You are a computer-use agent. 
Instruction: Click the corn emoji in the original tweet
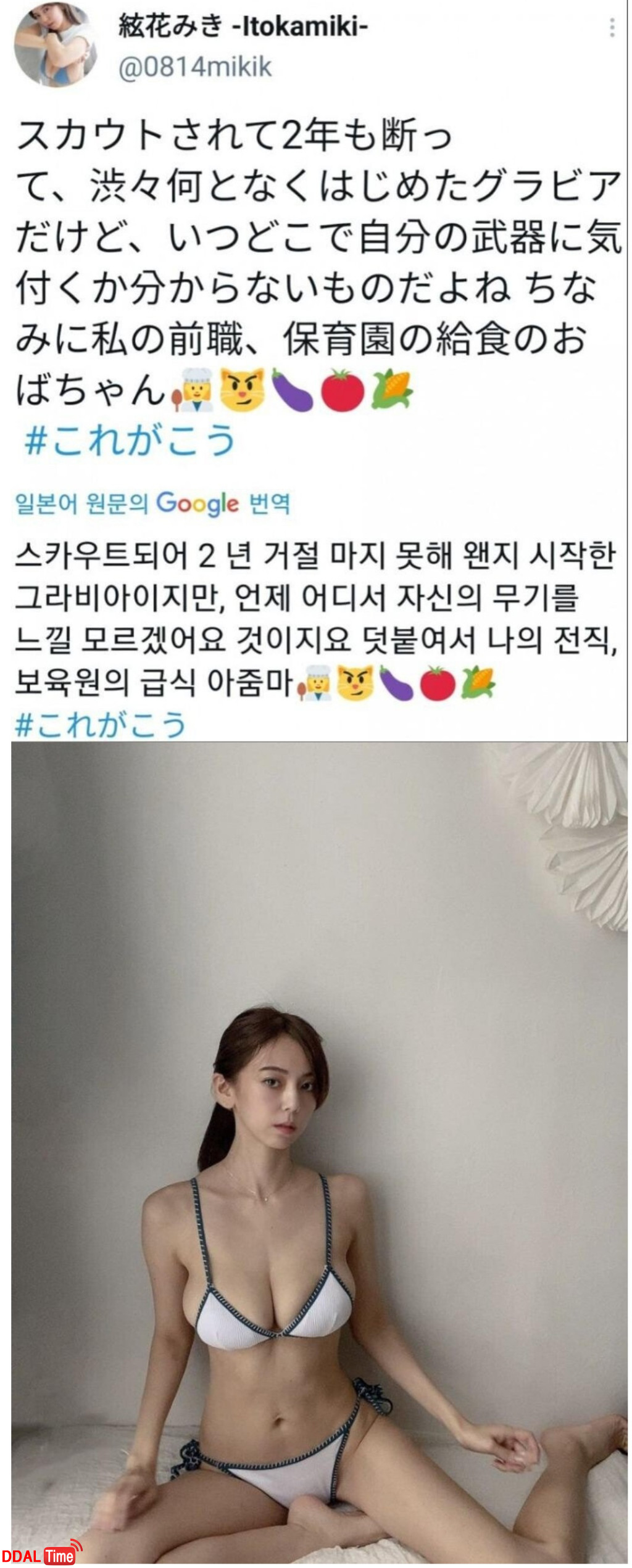(392, 389)
